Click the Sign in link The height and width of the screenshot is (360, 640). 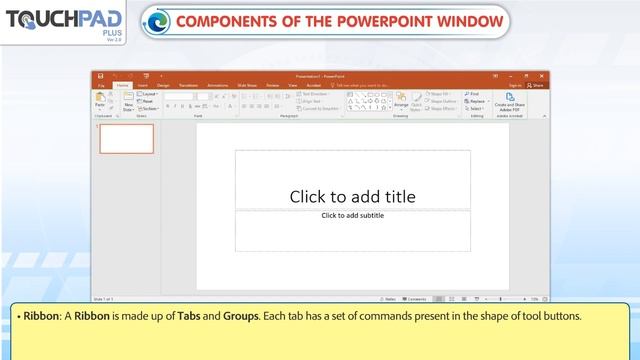coord(515,86)
